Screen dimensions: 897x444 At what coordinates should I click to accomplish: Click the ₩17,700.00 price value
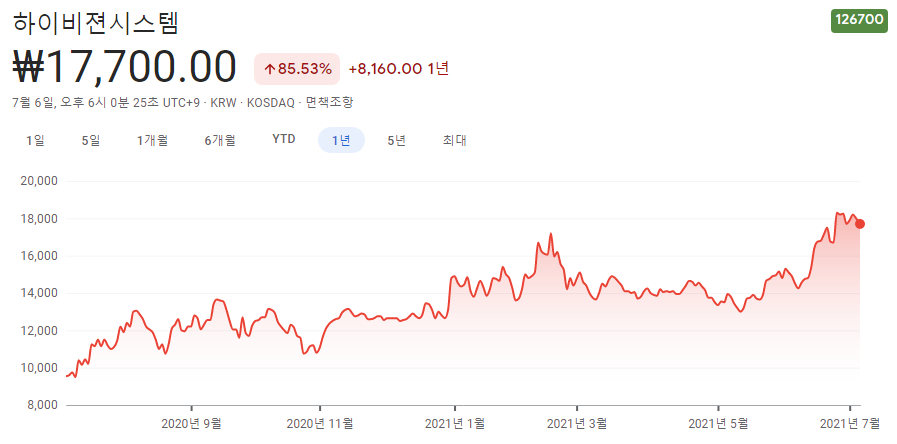coord(124,67)
